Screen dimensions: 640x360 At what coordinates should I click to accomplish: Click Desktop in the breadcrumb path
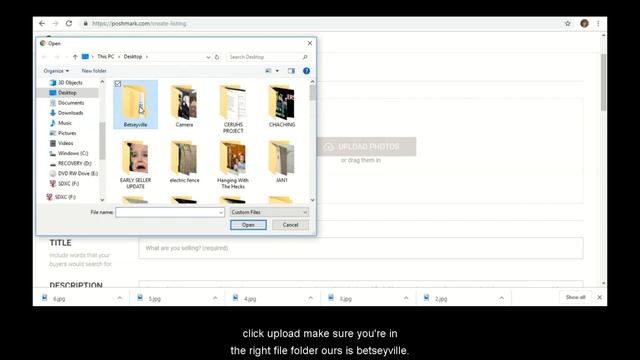click(x=133, y=57)
